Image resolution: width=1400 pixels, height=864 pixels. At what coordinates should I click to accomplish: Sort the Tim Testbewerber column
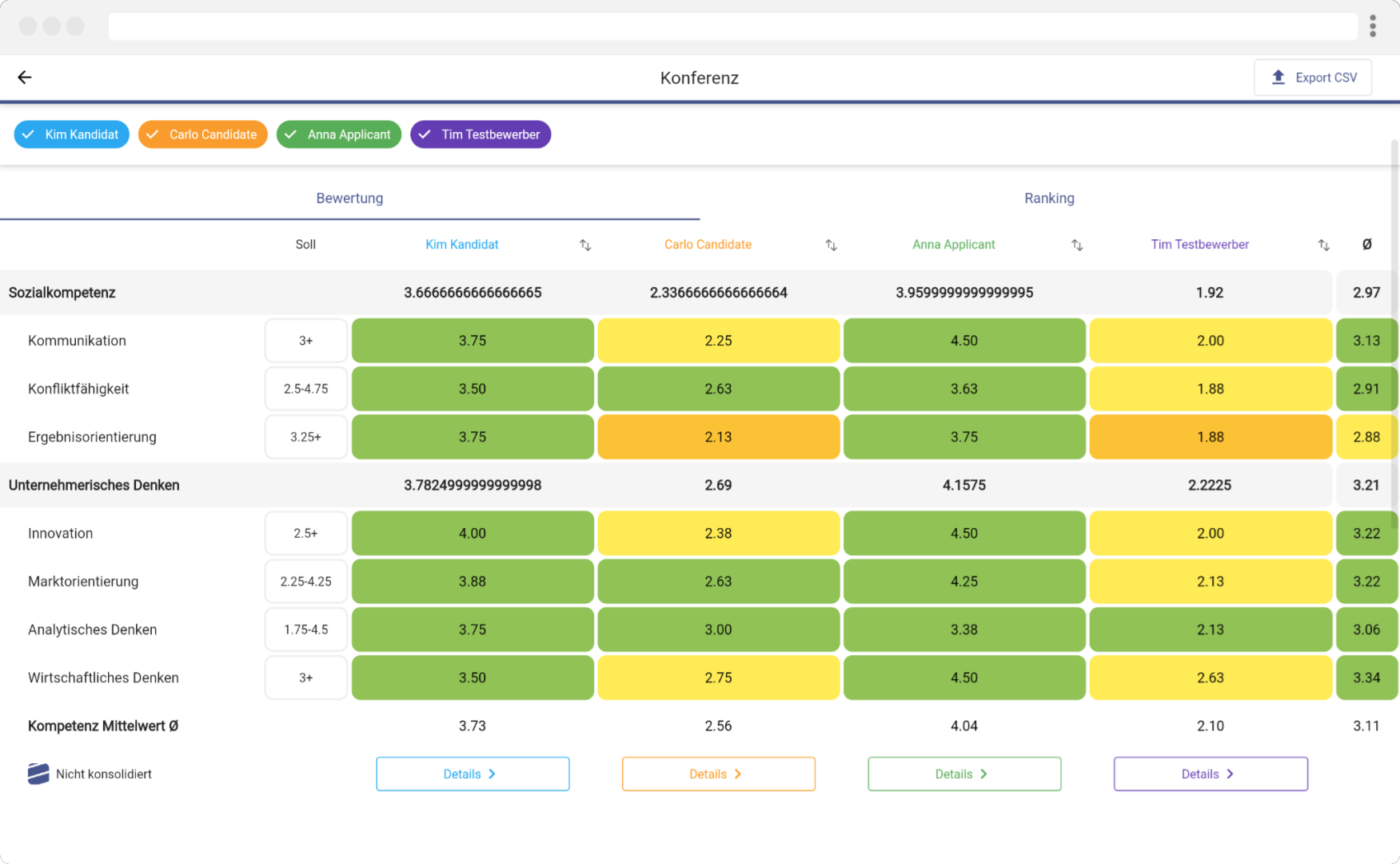(1322, 245)
